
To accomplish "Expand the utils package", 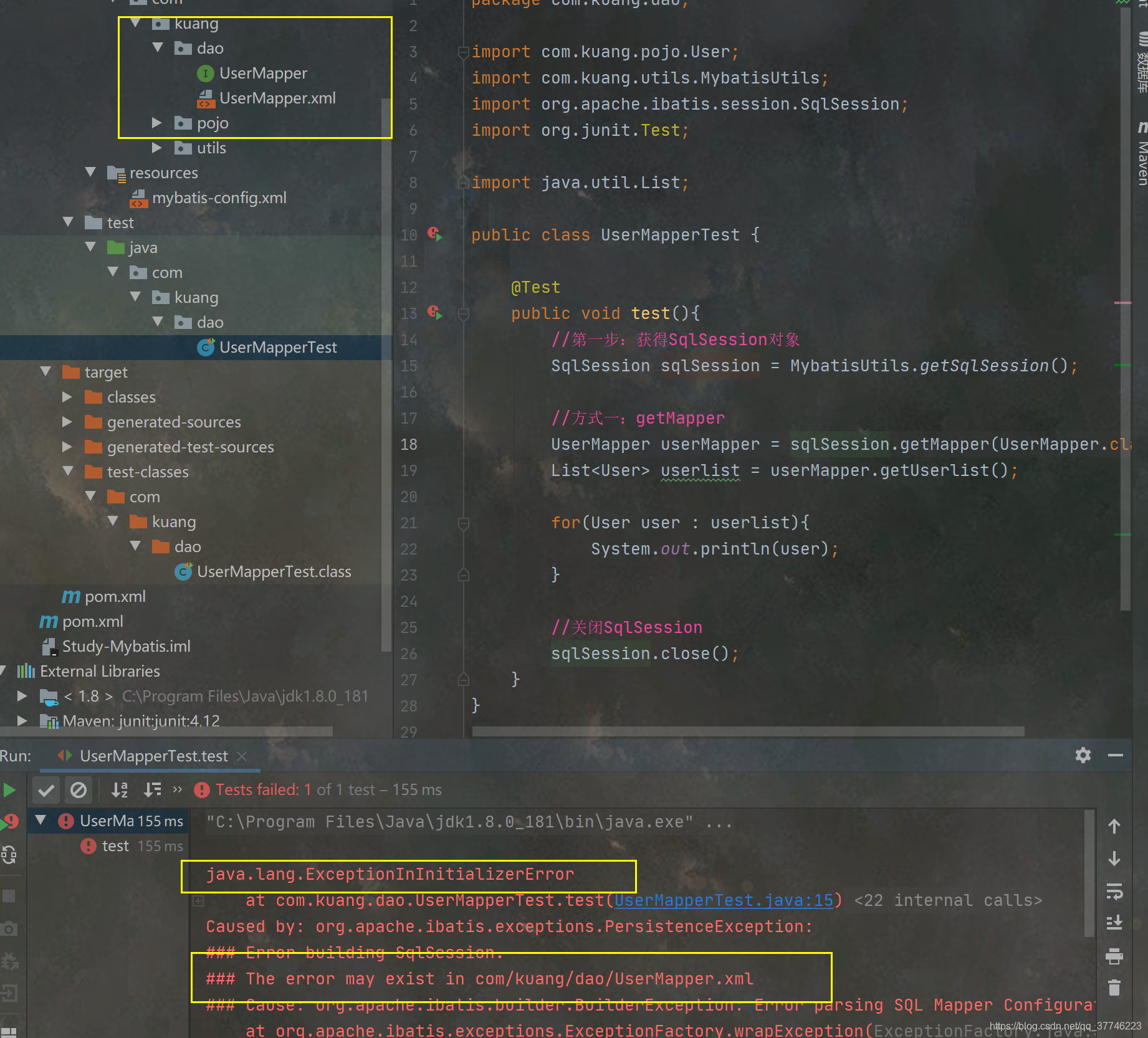I will pyautogui.click(x=157, y=148).
